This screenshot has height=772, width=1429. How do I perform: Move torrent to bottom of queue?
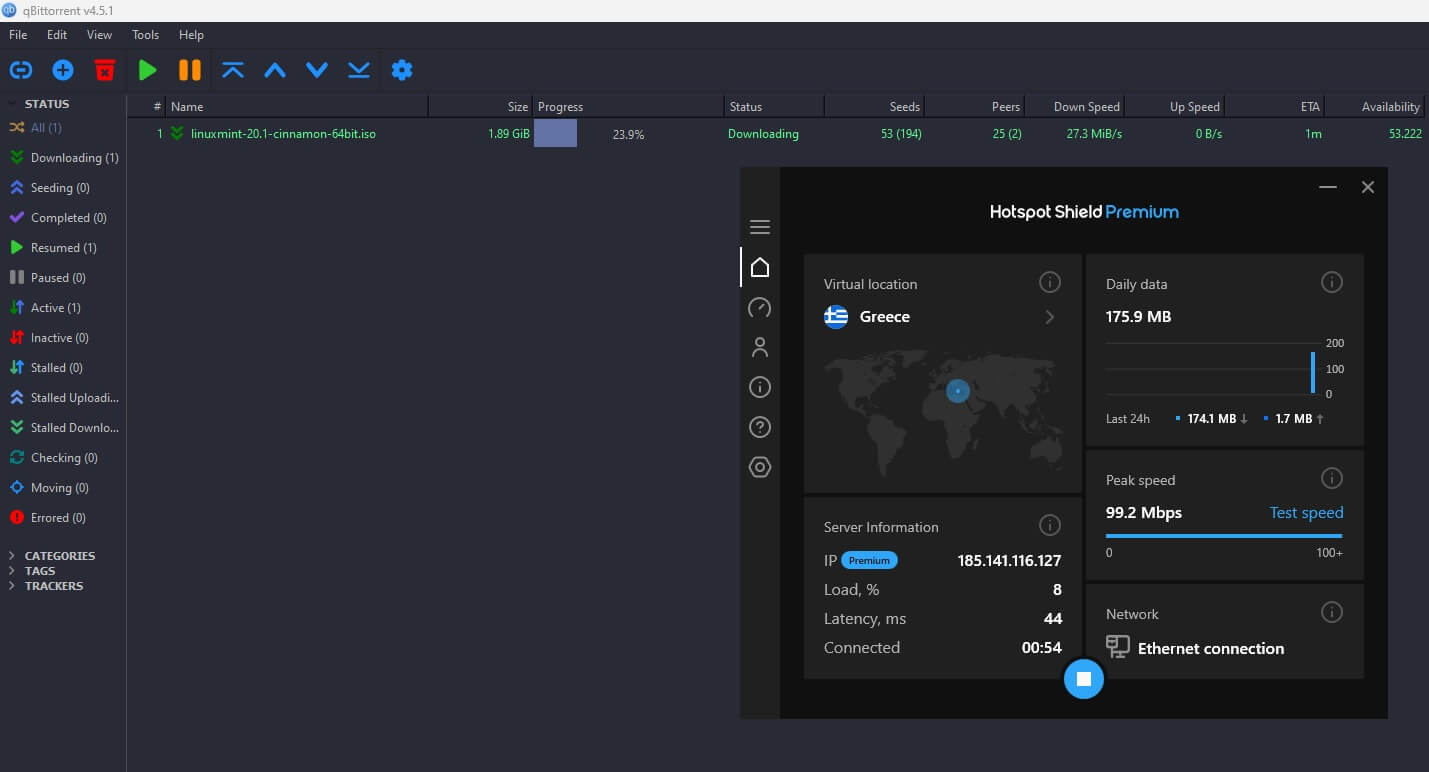coord(359,70)
